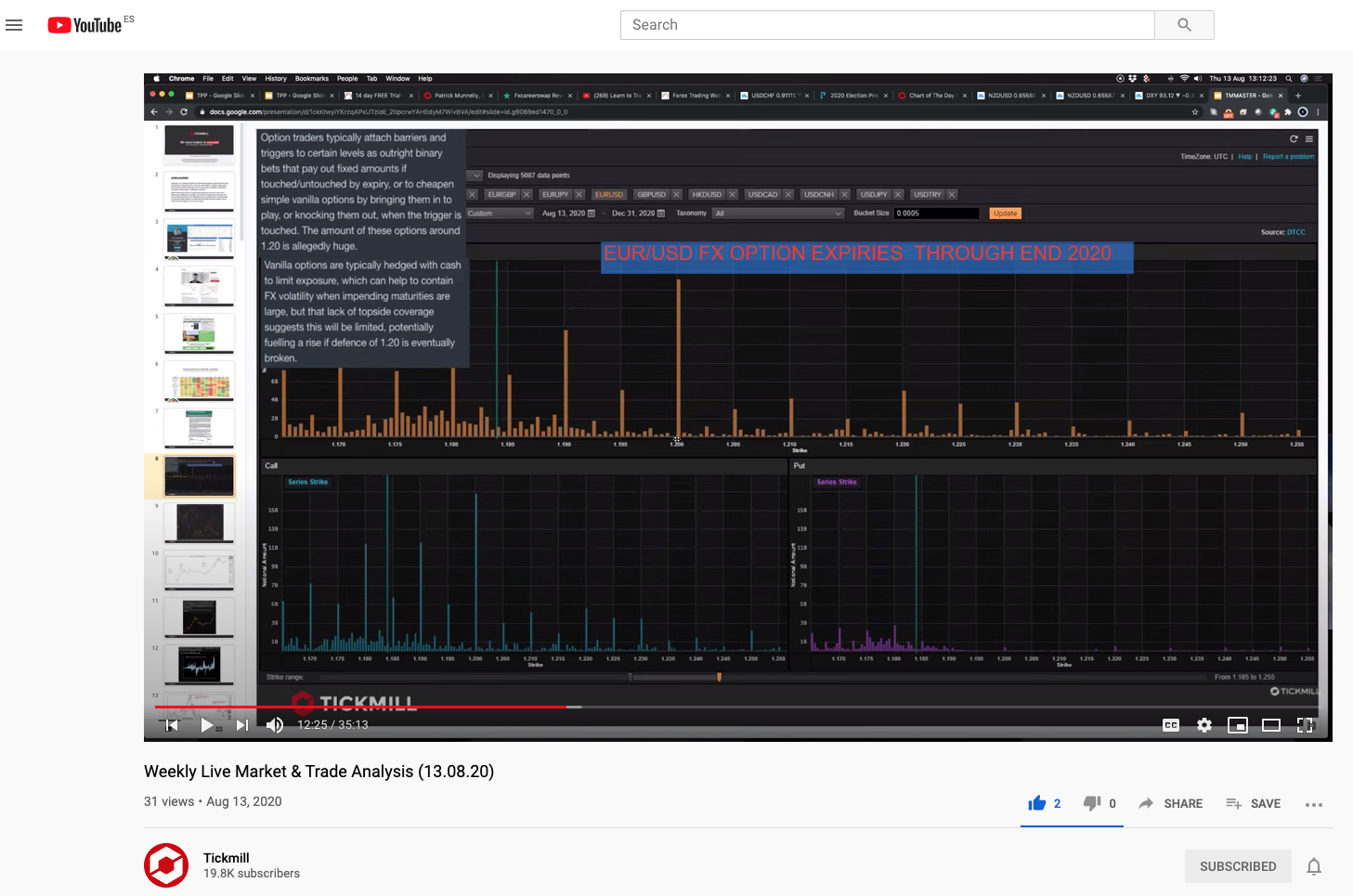Restart video with the previous button
1353x896 pixels.
coord(172,725)
